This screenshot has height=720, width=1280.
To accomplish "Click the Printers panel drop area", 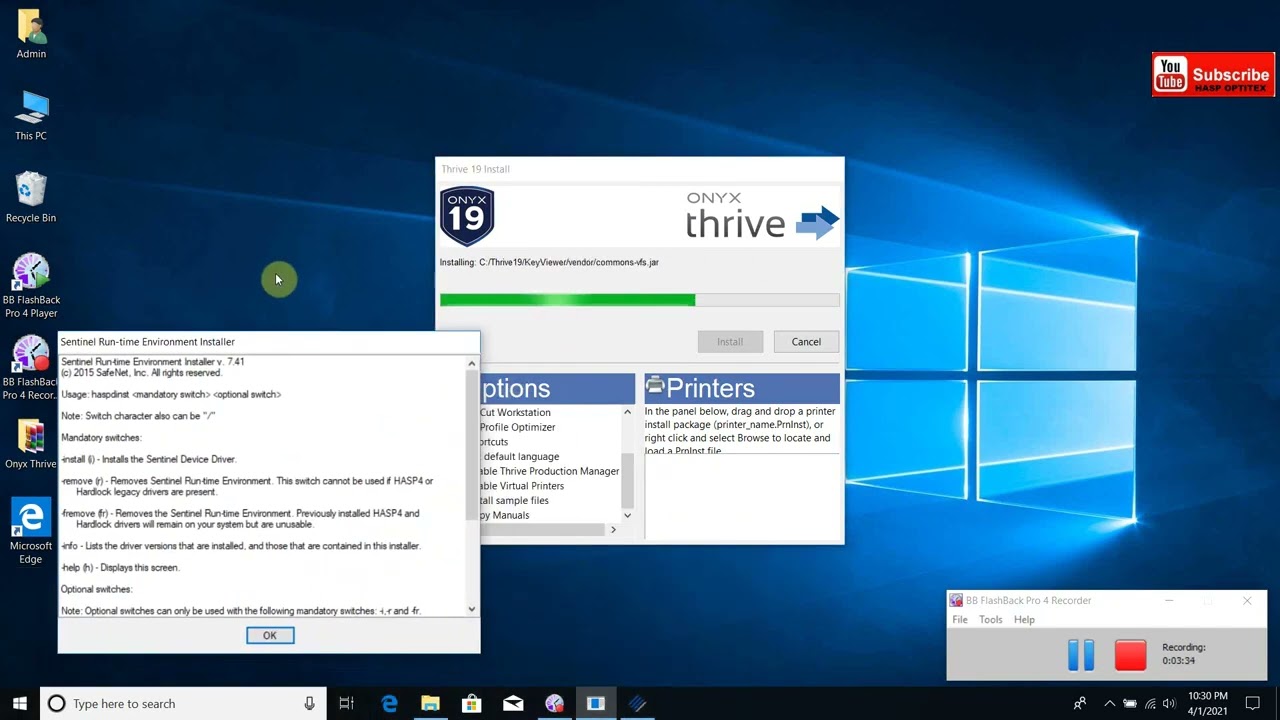I will tap(742, 497).
